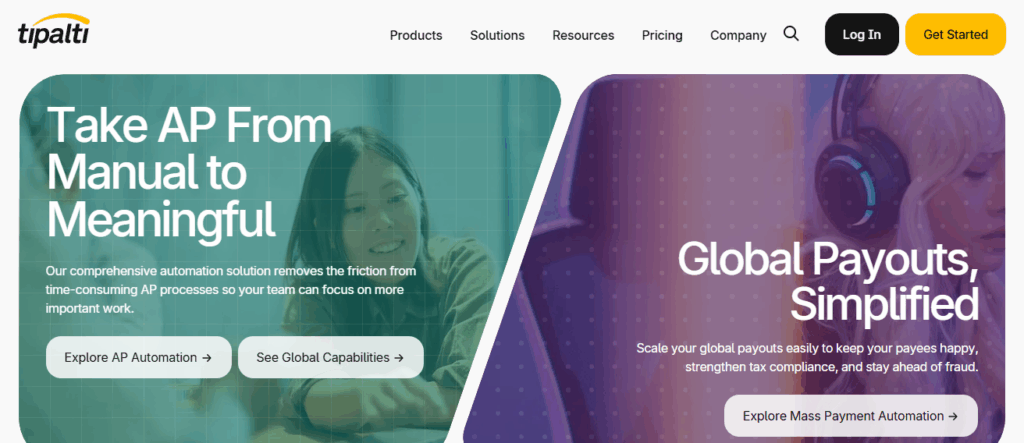Expand the Solutions navigation menu
Image resolution: width=1024 pixels, height=443 pixels.
pos(497,35)
